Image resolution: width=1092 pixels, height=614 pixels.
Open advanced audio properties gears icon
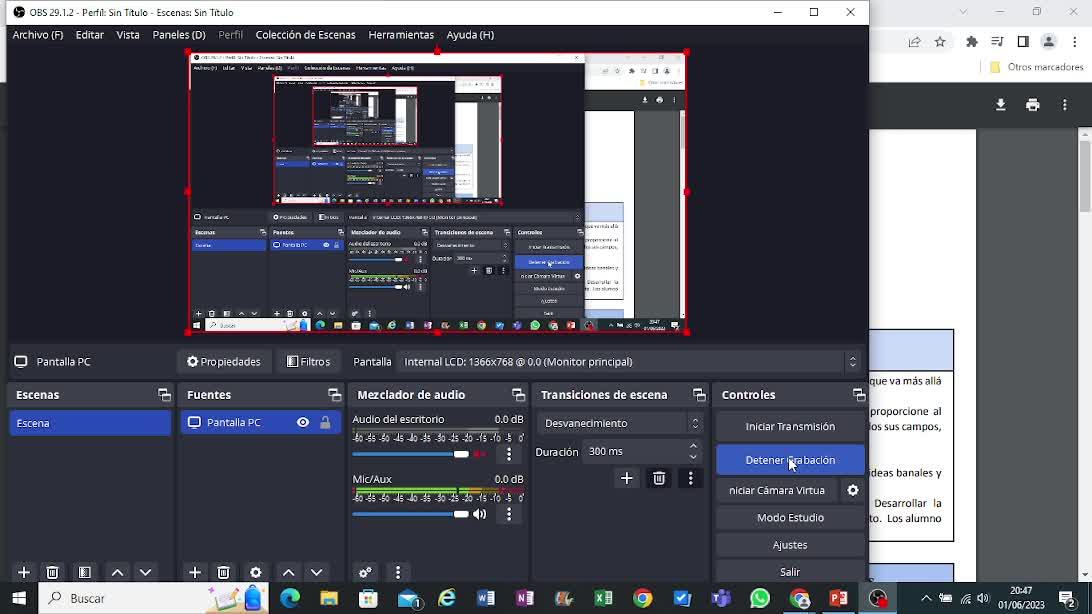[365, 572]
